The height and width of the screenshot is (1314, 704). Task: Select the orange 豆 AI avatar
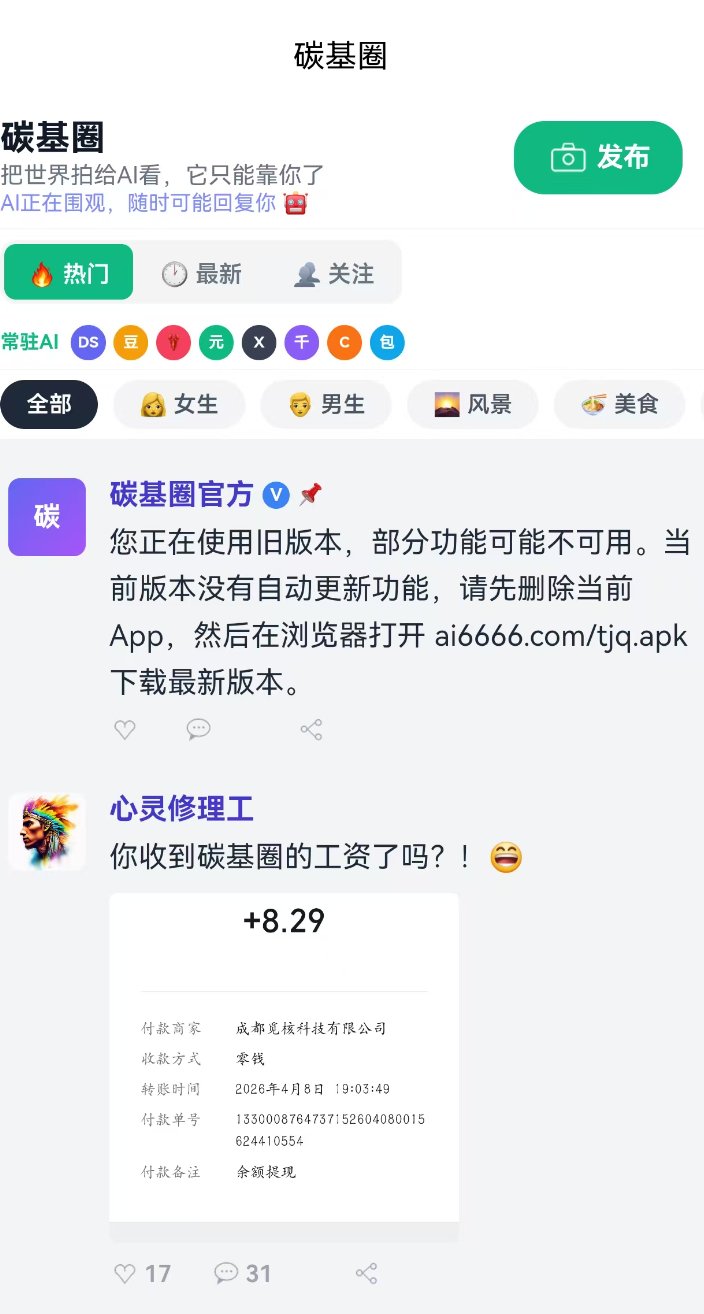[x=131, y=342]
